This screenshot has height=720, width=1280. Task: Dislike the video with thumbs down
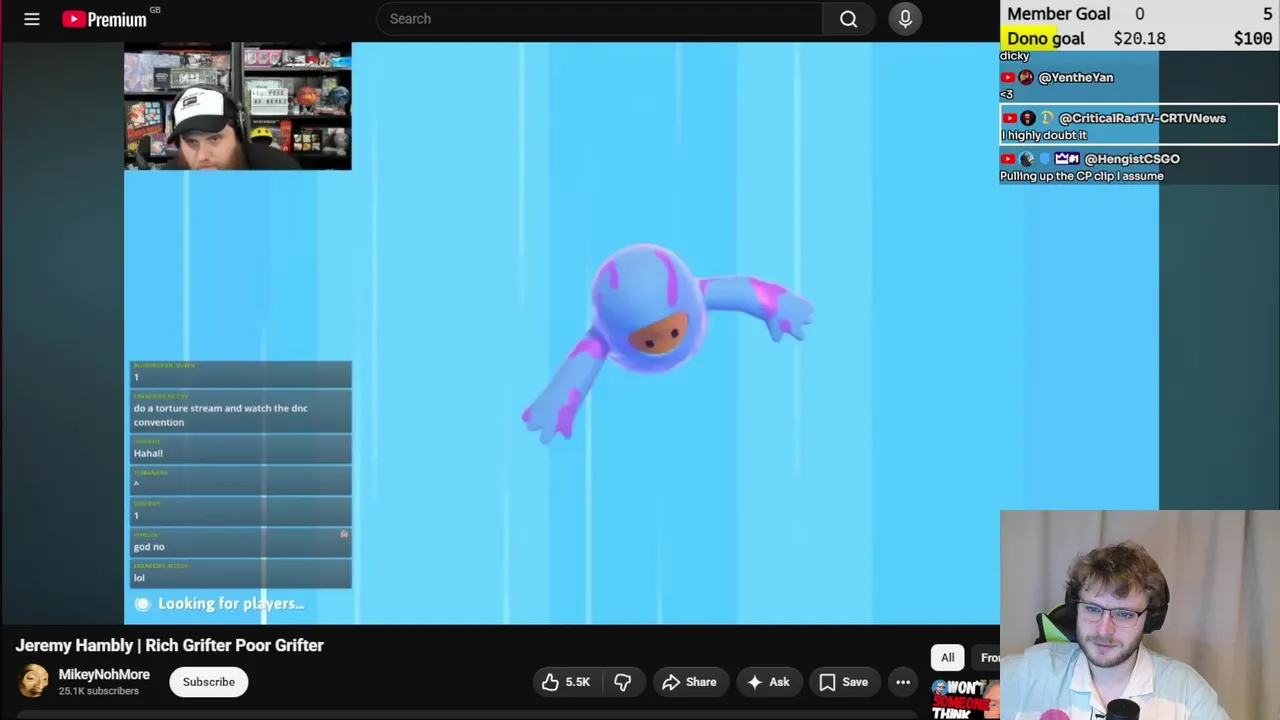[622, 682]
